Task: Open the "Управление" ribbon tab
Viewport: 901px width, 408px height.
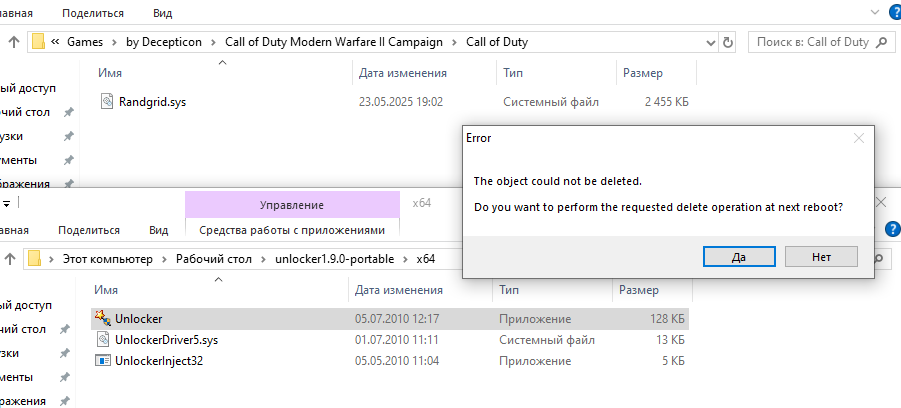Action: point(291,205)
